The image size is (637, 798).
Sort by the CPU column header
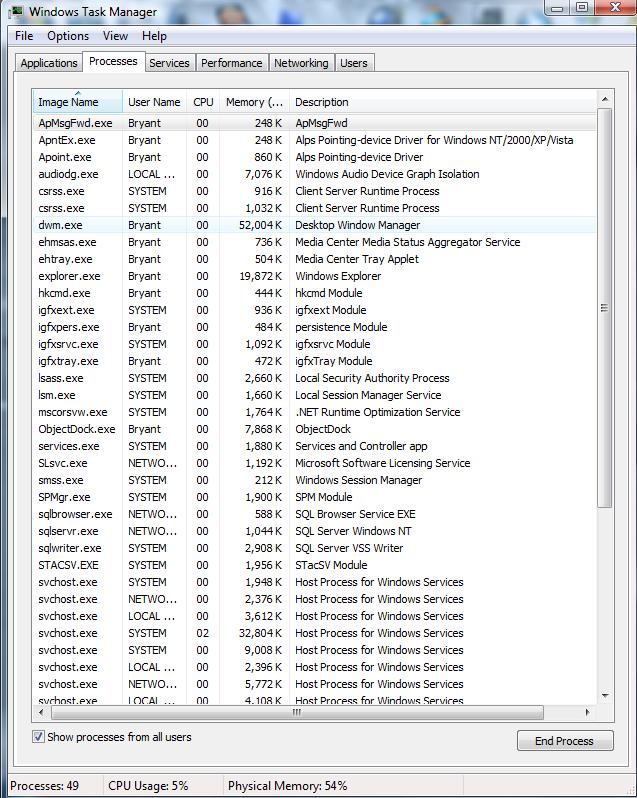click(x=203, y=102)
